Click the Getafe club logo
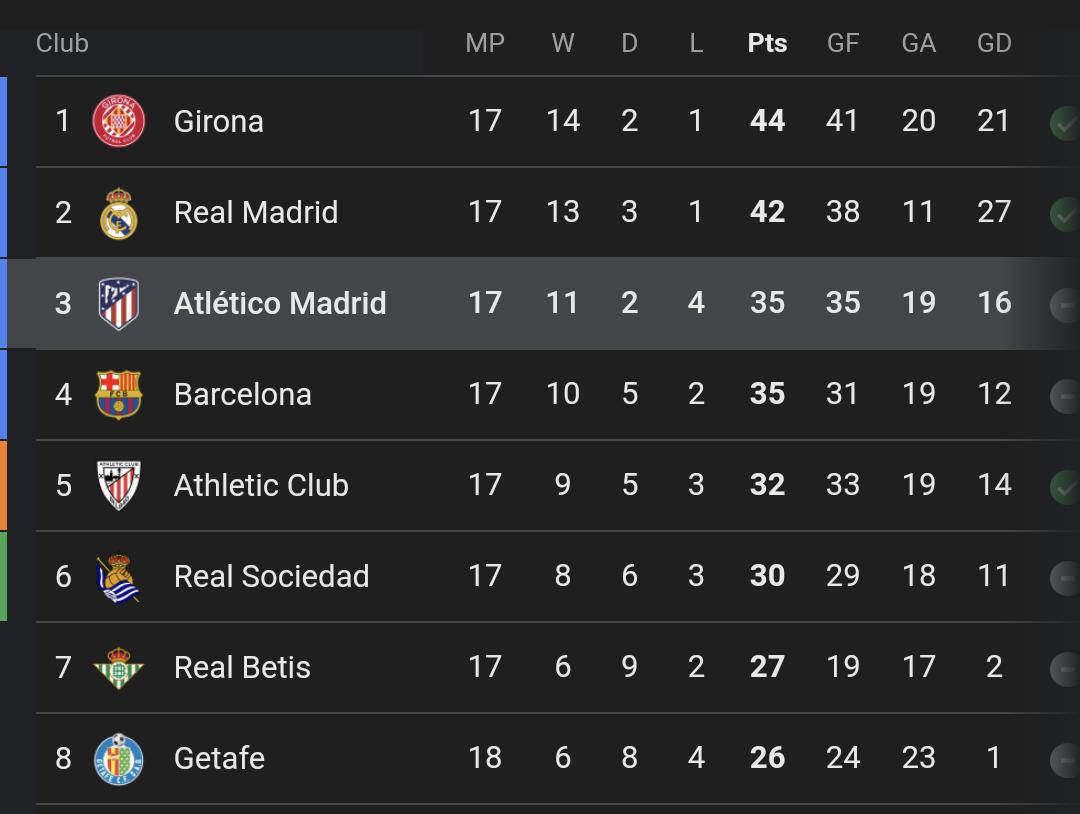The image size is (1080, 814). pos(119,759)
